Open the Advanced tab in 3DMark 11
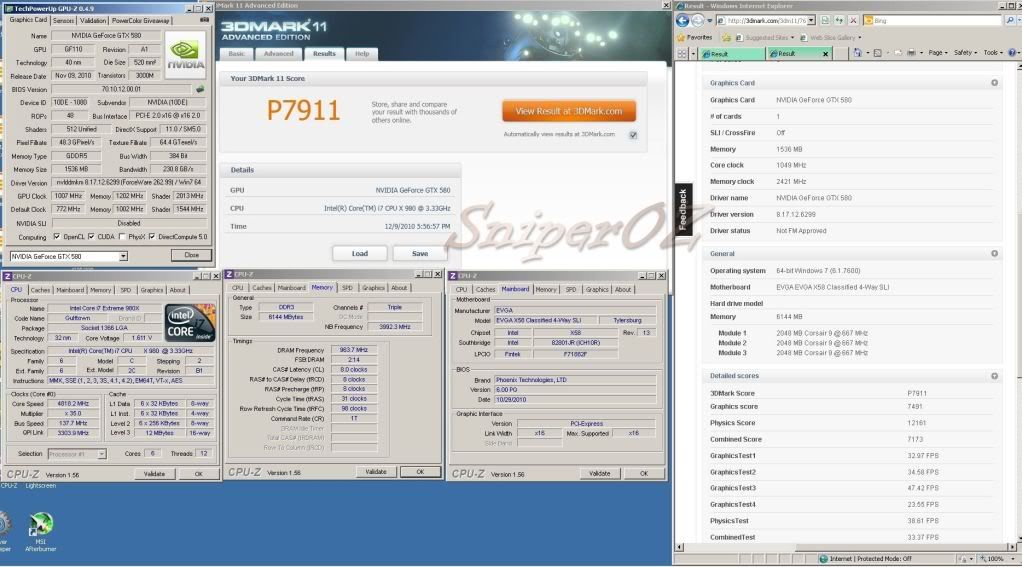1022x567 pixels. pos(278,53)
